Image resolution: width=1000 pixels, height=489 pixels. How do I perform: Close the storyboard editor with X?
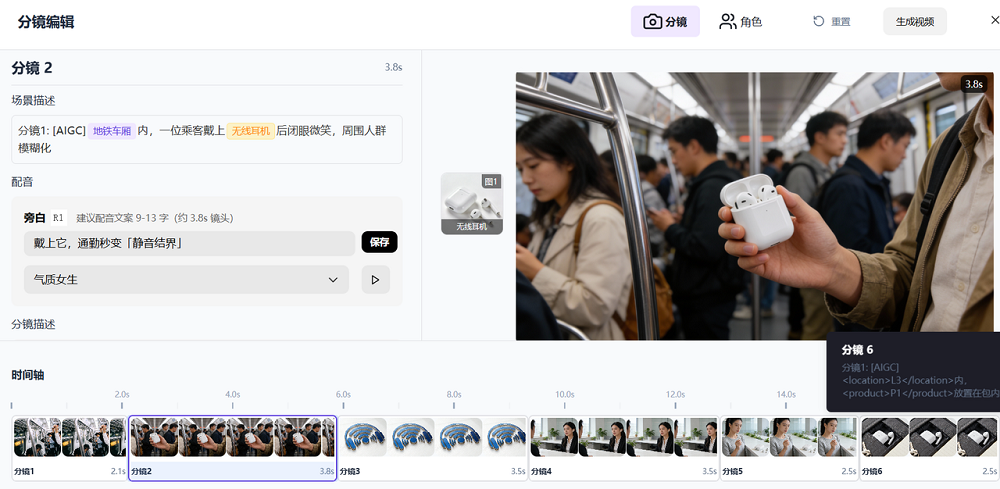981,20
